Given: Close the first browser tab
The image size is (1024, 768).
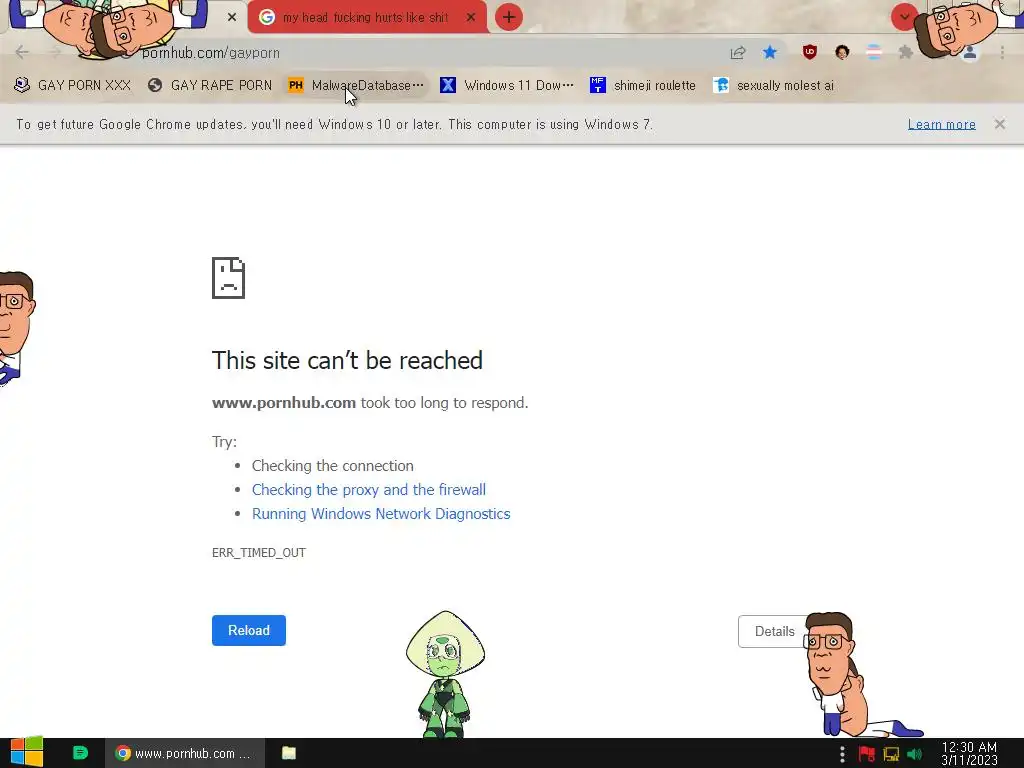Looking at the screenshot, I should point(232,17).
